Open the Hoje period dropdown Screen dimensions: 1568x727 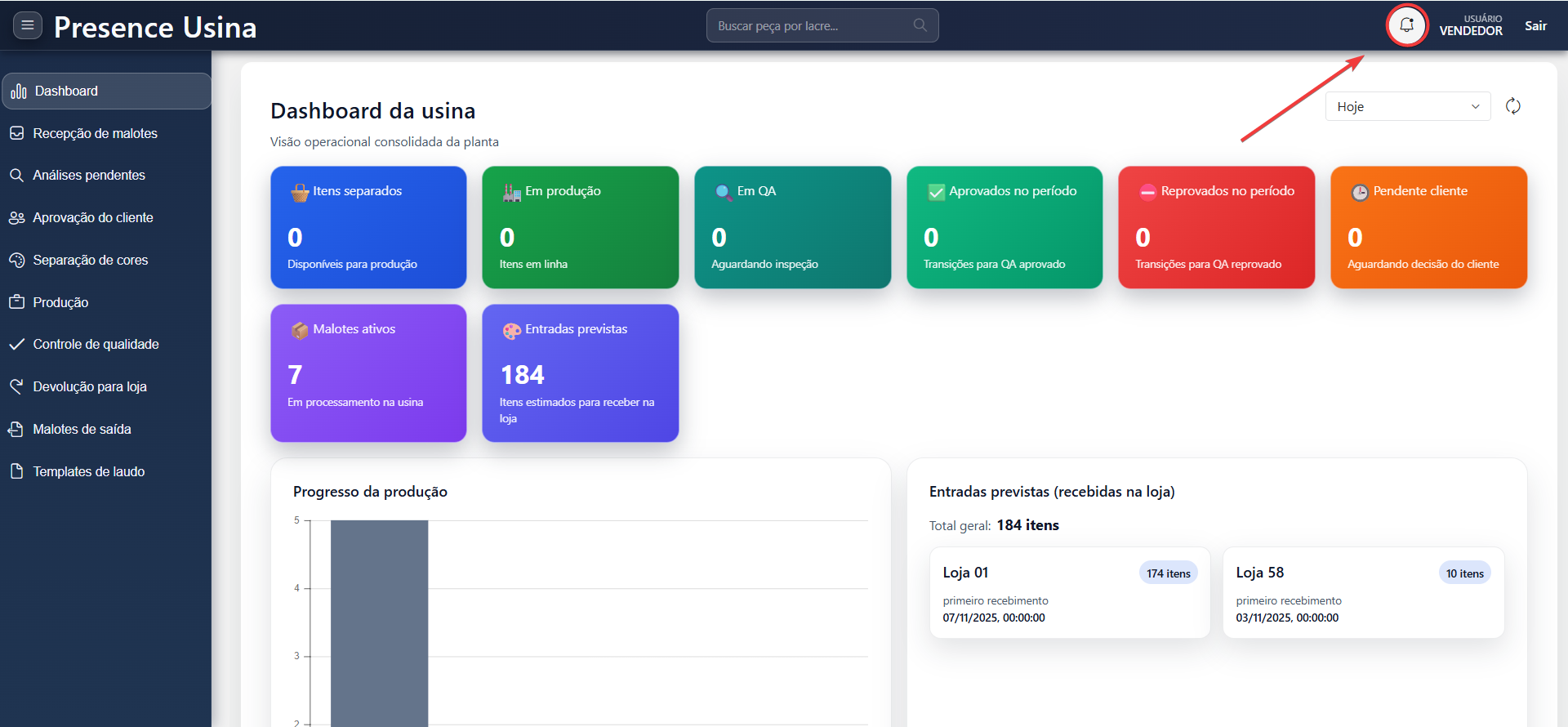[1407, 106]
